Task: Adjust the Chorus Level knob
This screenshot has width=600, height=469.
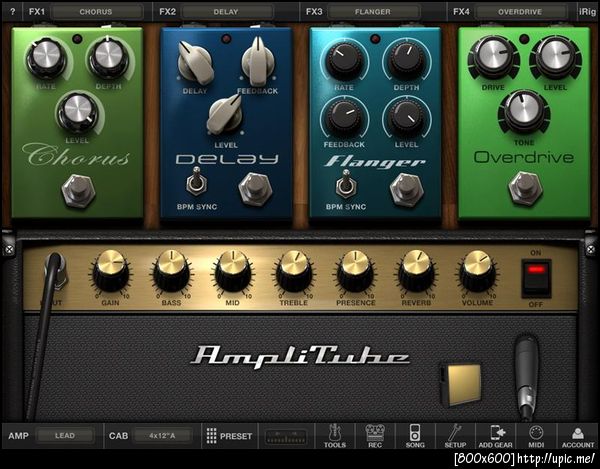Action: 77,112
